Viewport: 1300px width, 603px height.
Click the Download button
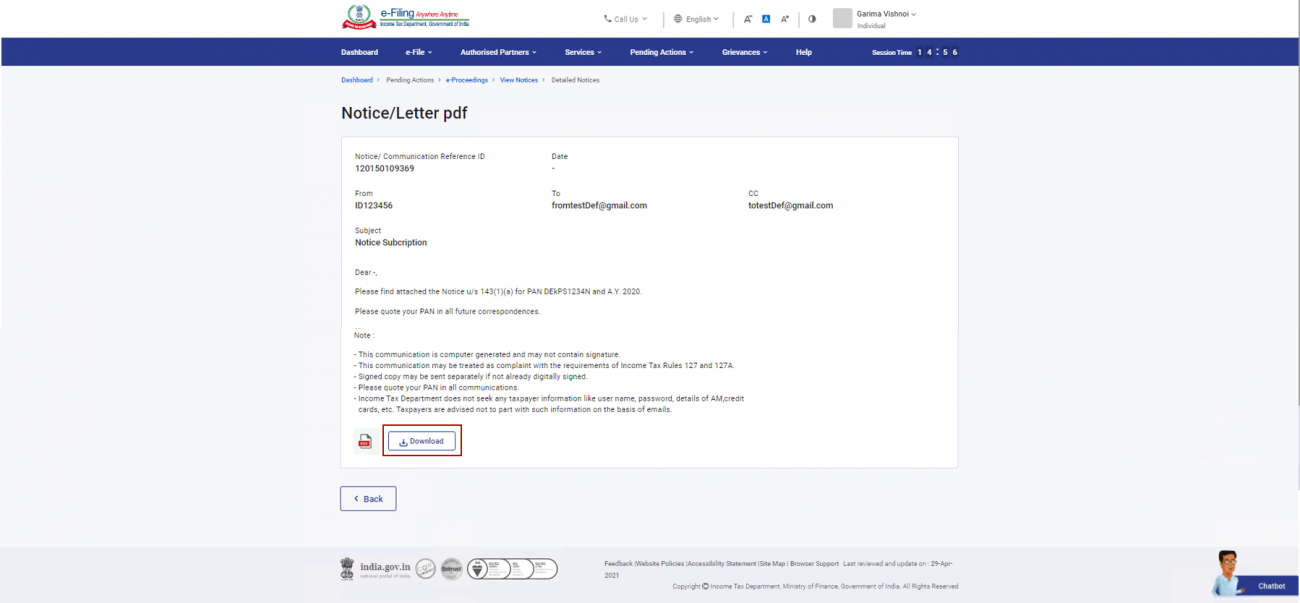coord(422,440)
